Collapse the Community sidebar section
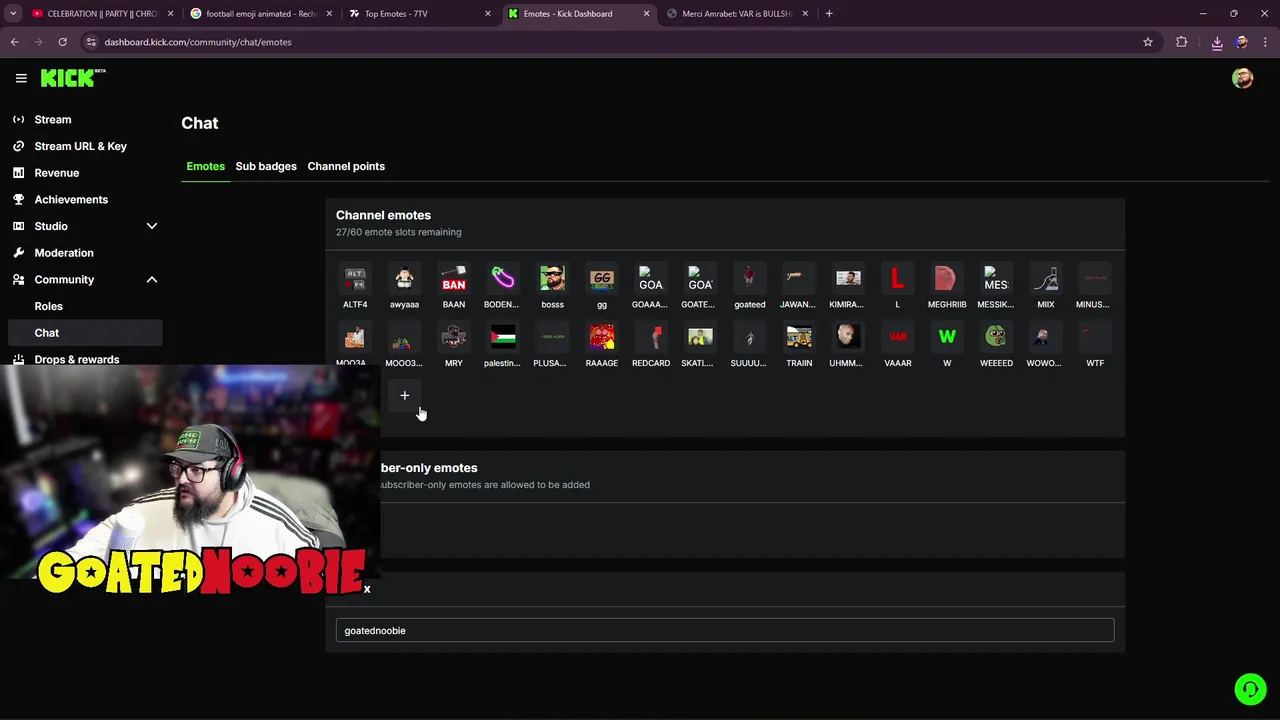Screen dimensions: 1280x720 pos(152,280)
